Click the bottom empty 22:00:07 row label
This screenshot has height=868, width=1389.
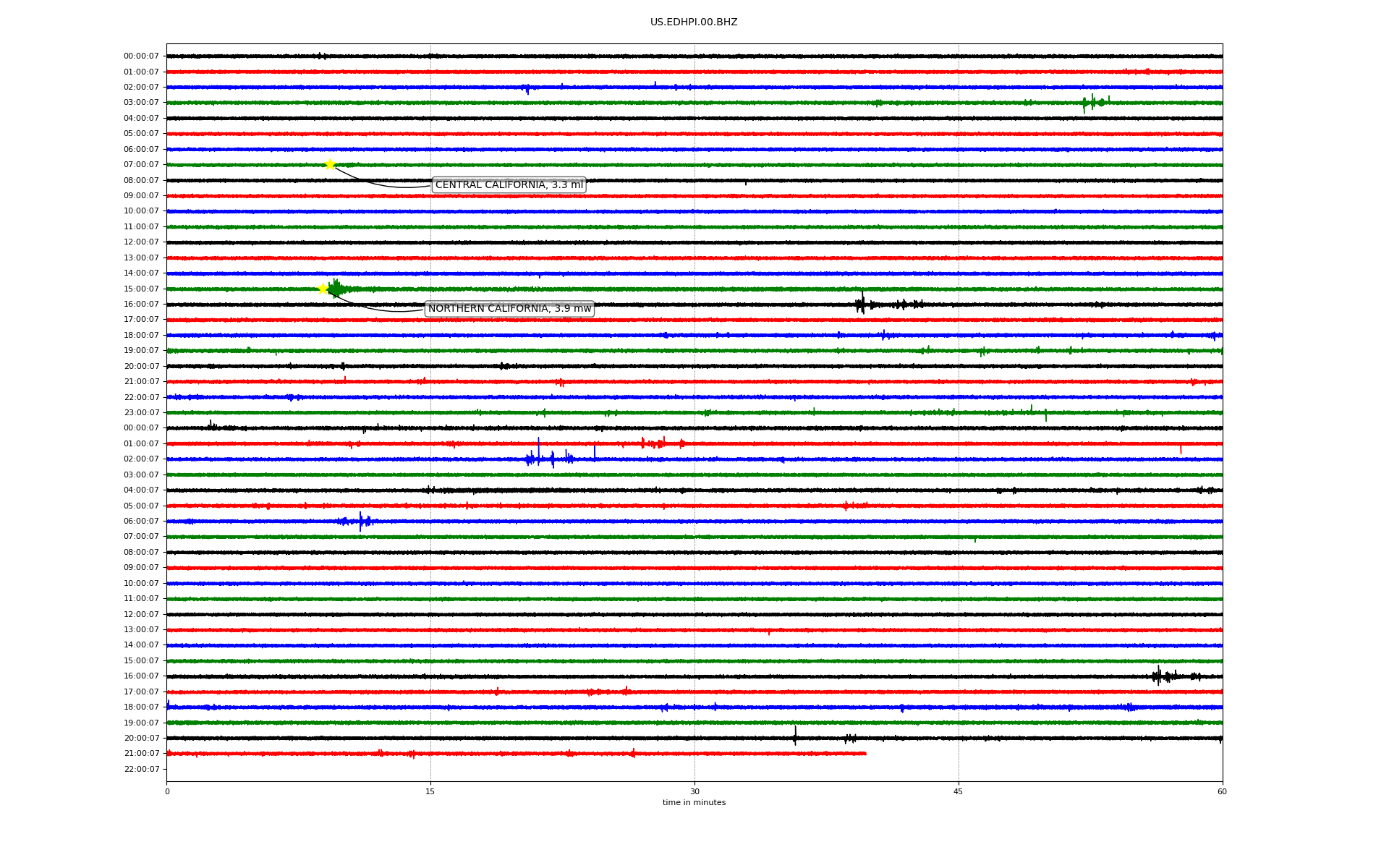coord(142,769)
